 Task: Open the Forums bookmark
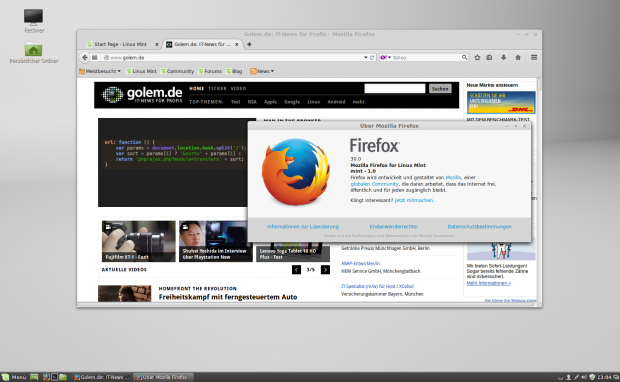(x=210, y=71)
